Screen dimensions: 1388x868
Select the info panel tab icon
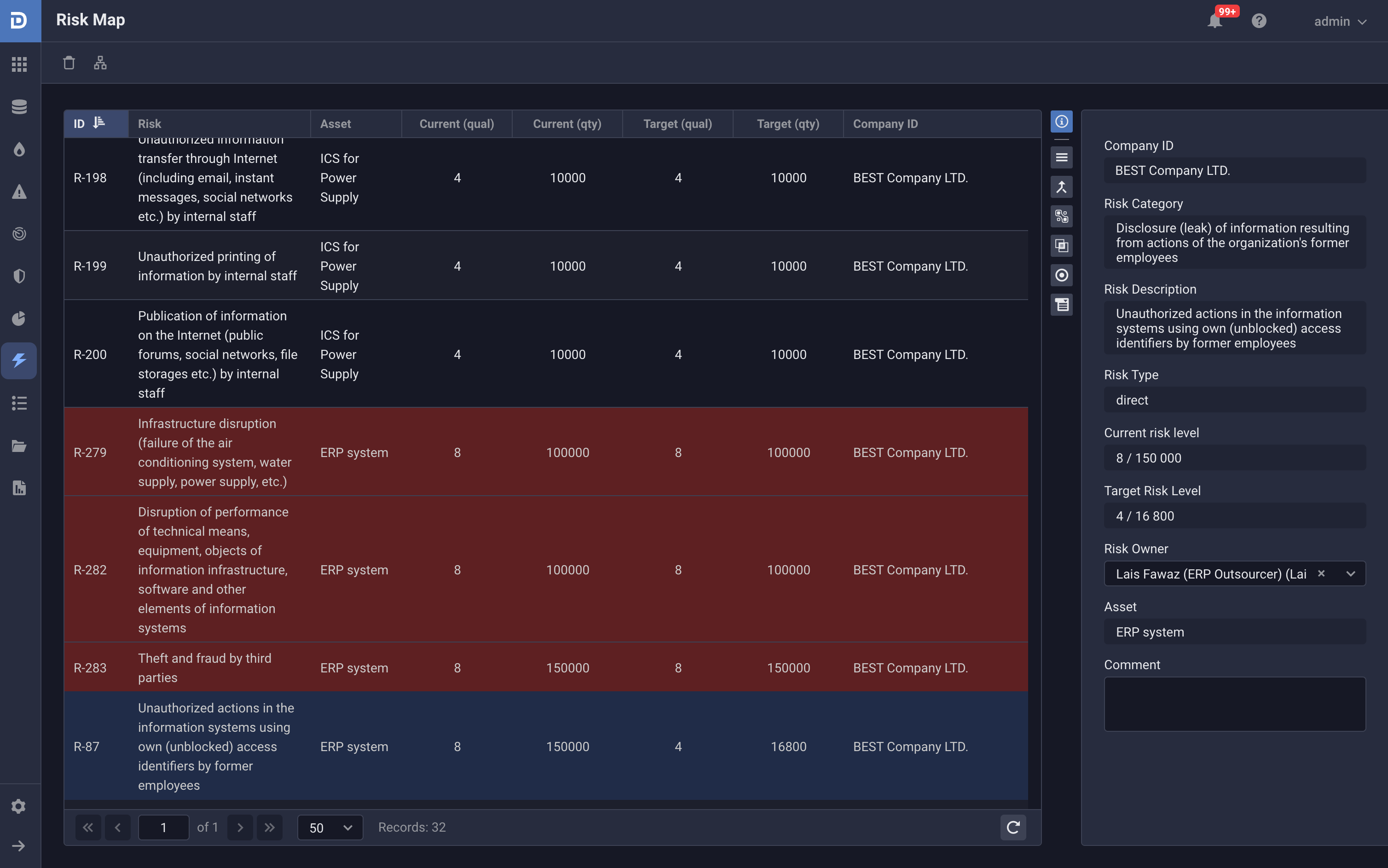(1061, 122)
